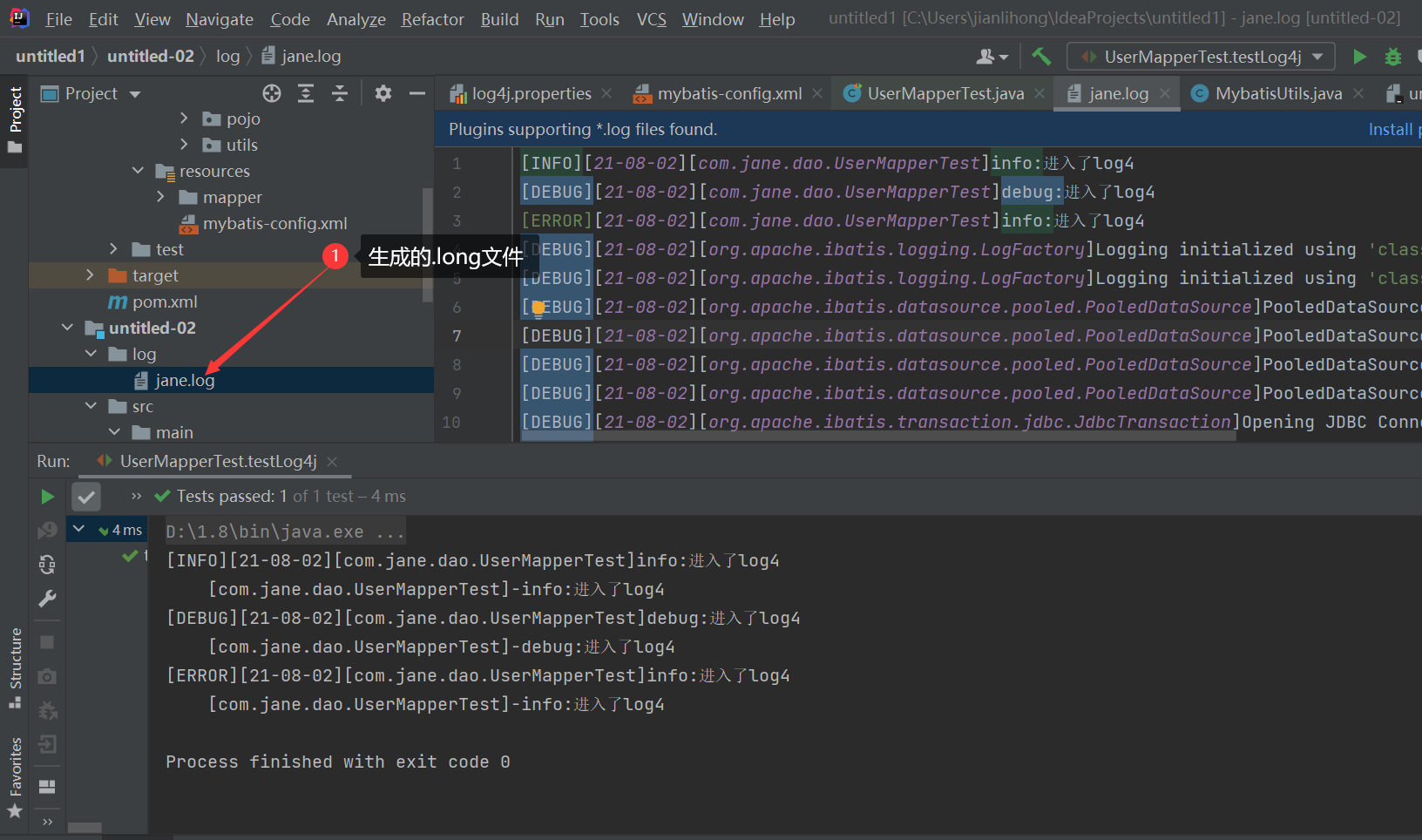Open the Tools menu
The height and width of the screenshot is (840, 1422).
coord(599,19)
